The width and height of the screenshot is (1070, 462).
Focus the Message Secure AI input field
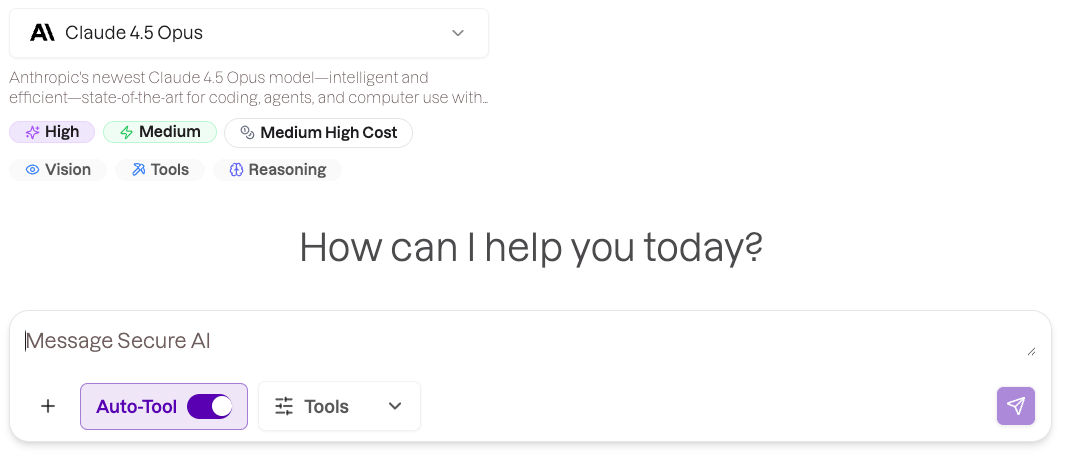coord(500,341)
